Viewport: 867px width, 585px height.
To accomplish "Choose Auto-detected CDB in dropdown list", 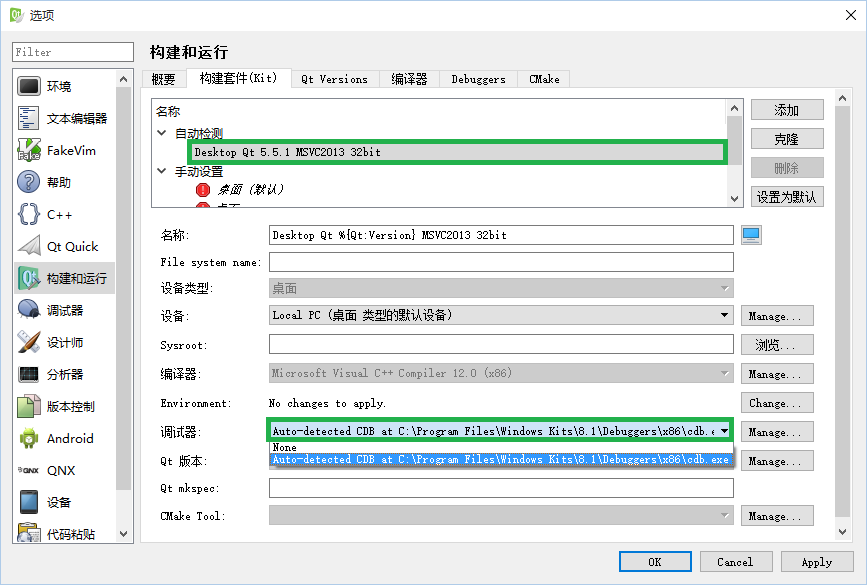I will click(501, 459).
